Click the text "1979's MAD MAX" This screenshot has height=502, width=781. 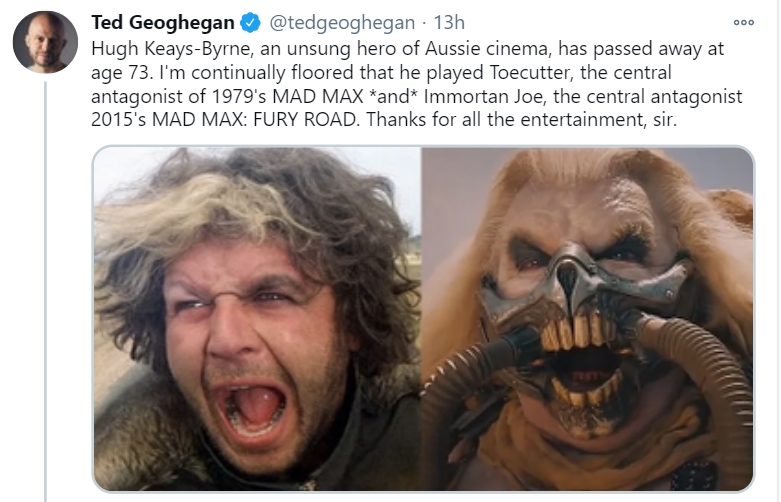[x=287, y=96]
